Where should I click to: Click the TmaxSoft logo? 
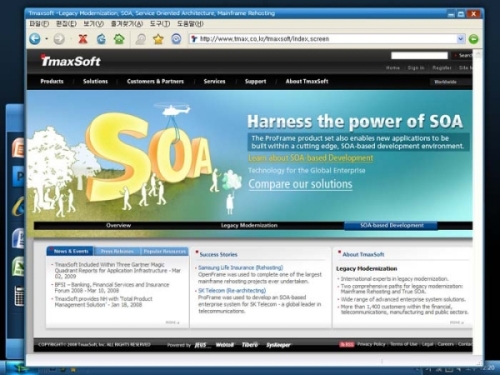pos(71,61)
